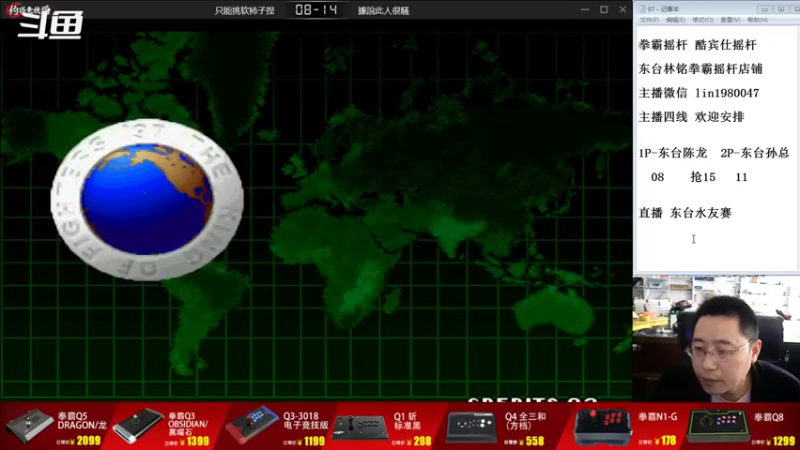Viewport: 800px width, 450px height.
Task: Click the left title 只能挑软柿子捏
Action: [x=244, y=11]
